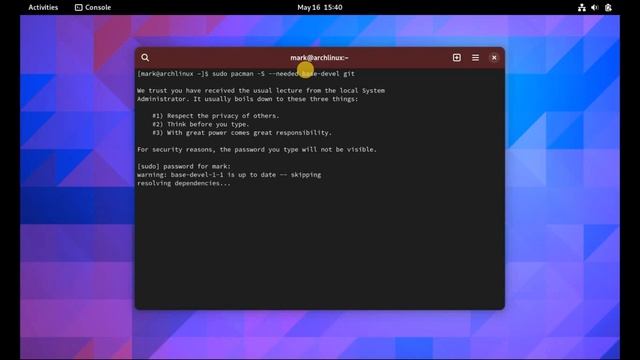Open the Activities overview
The height and width of the screenshot is (360, 640).
point(43,7)
